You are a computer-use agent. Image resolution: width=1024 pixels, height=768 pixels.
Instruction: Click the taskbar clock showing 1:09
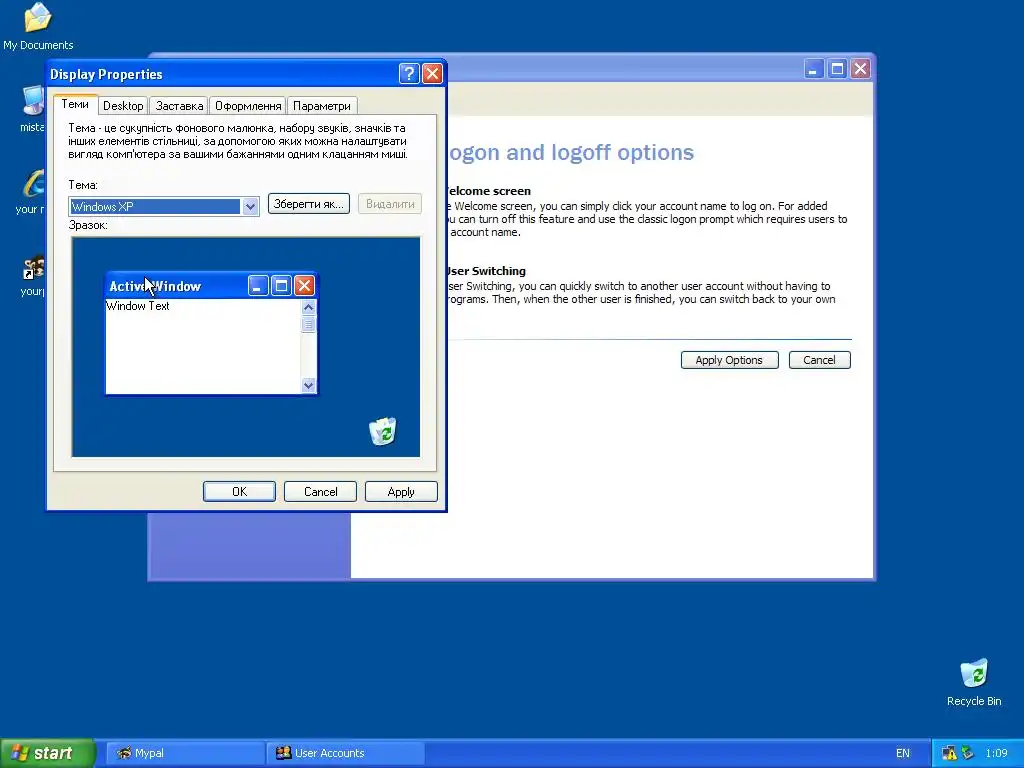[x=997, y=753]
